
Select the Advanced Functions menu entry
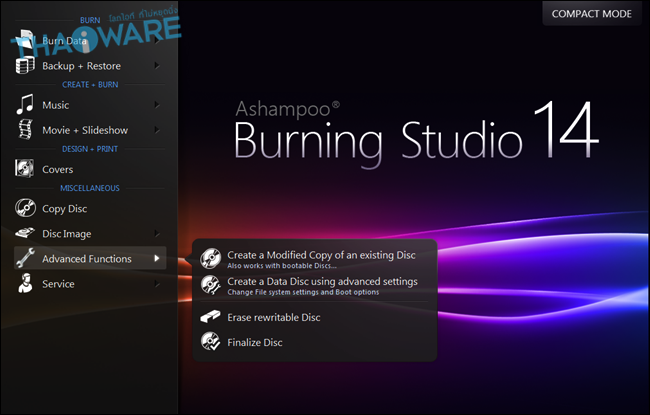pos(90,258)
